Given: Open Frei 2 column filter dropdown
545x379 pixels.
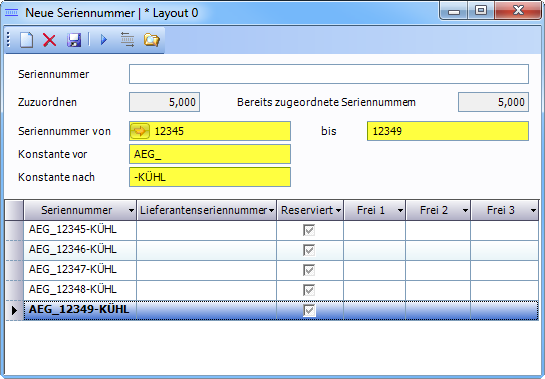Looking at the screenshot, I should 465,210.
